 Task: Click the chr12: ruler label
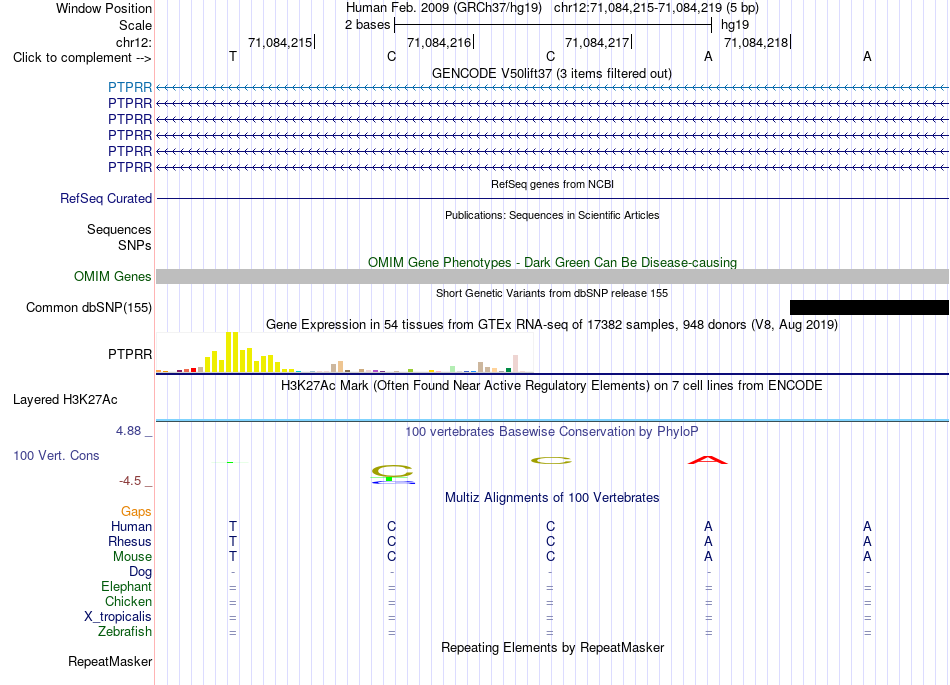click(x=133, y=42)
